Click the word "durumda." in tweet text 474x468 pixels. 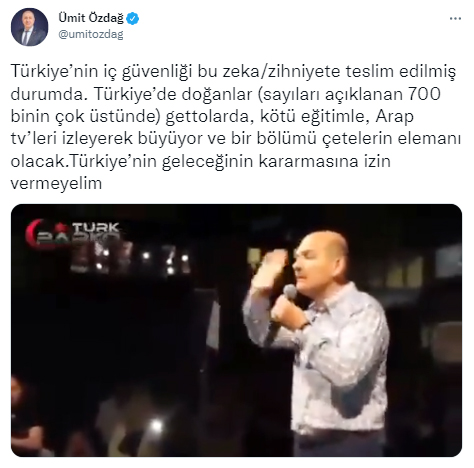pyautogui.click(x=50, y=94)
